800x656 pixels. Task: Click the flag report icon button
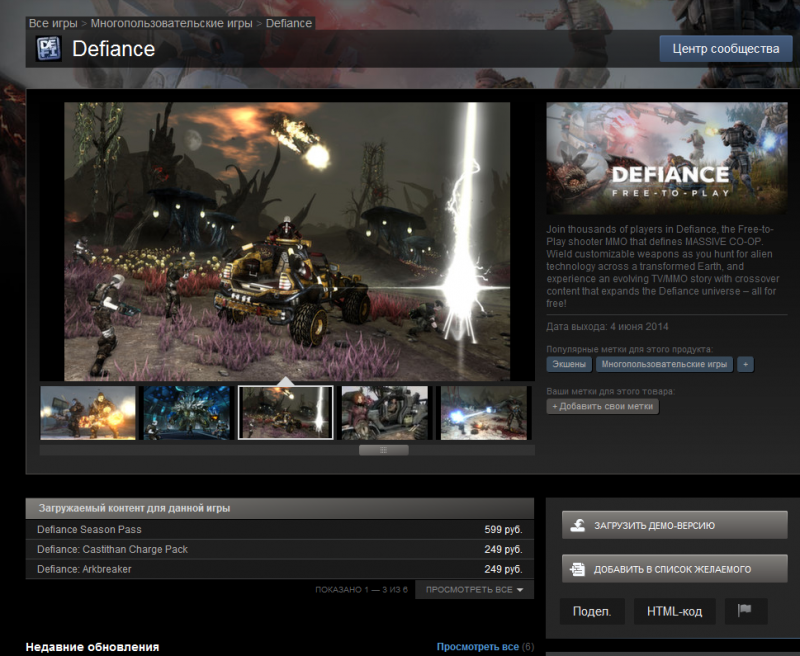click(745, 611)
